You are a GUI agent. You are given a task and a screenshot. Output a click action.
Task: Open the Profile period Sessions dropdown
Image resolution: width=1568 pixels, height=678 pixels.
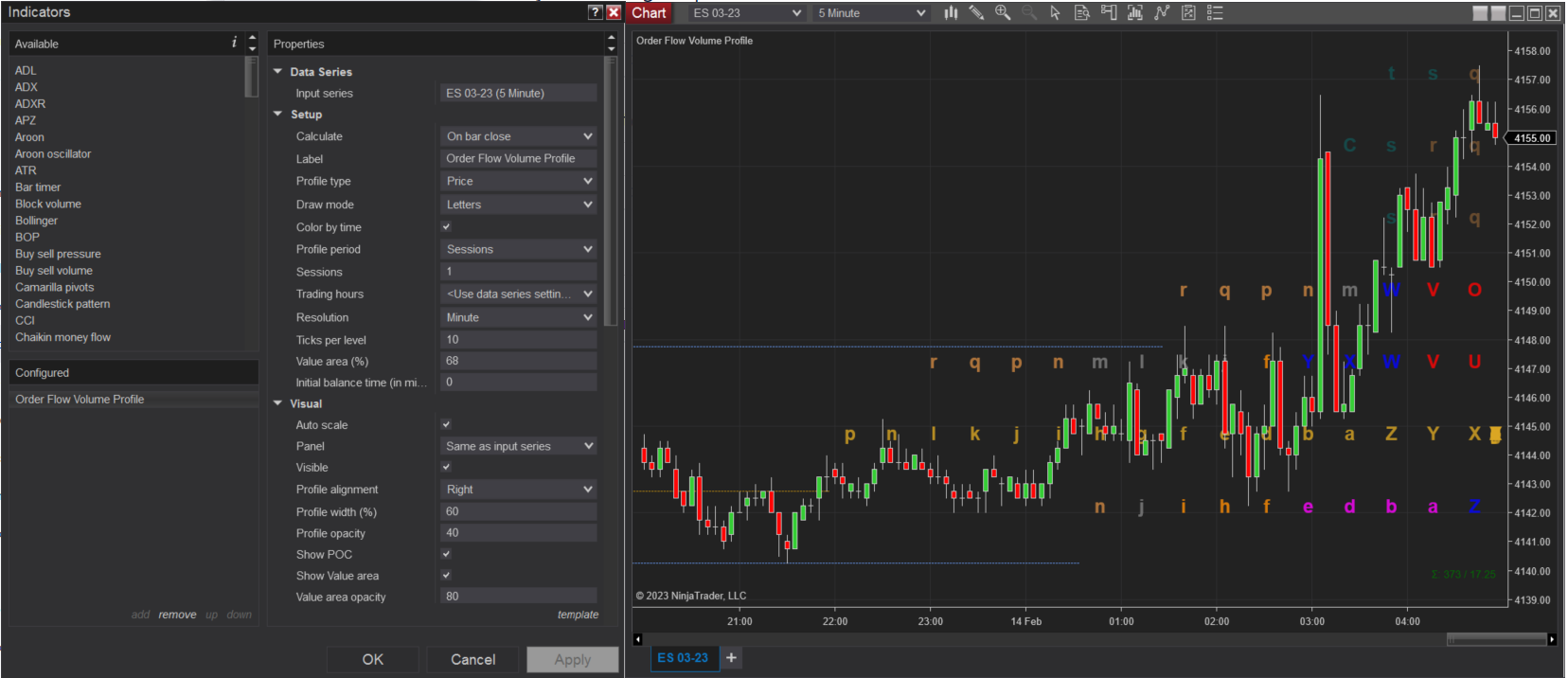[519, 249]
